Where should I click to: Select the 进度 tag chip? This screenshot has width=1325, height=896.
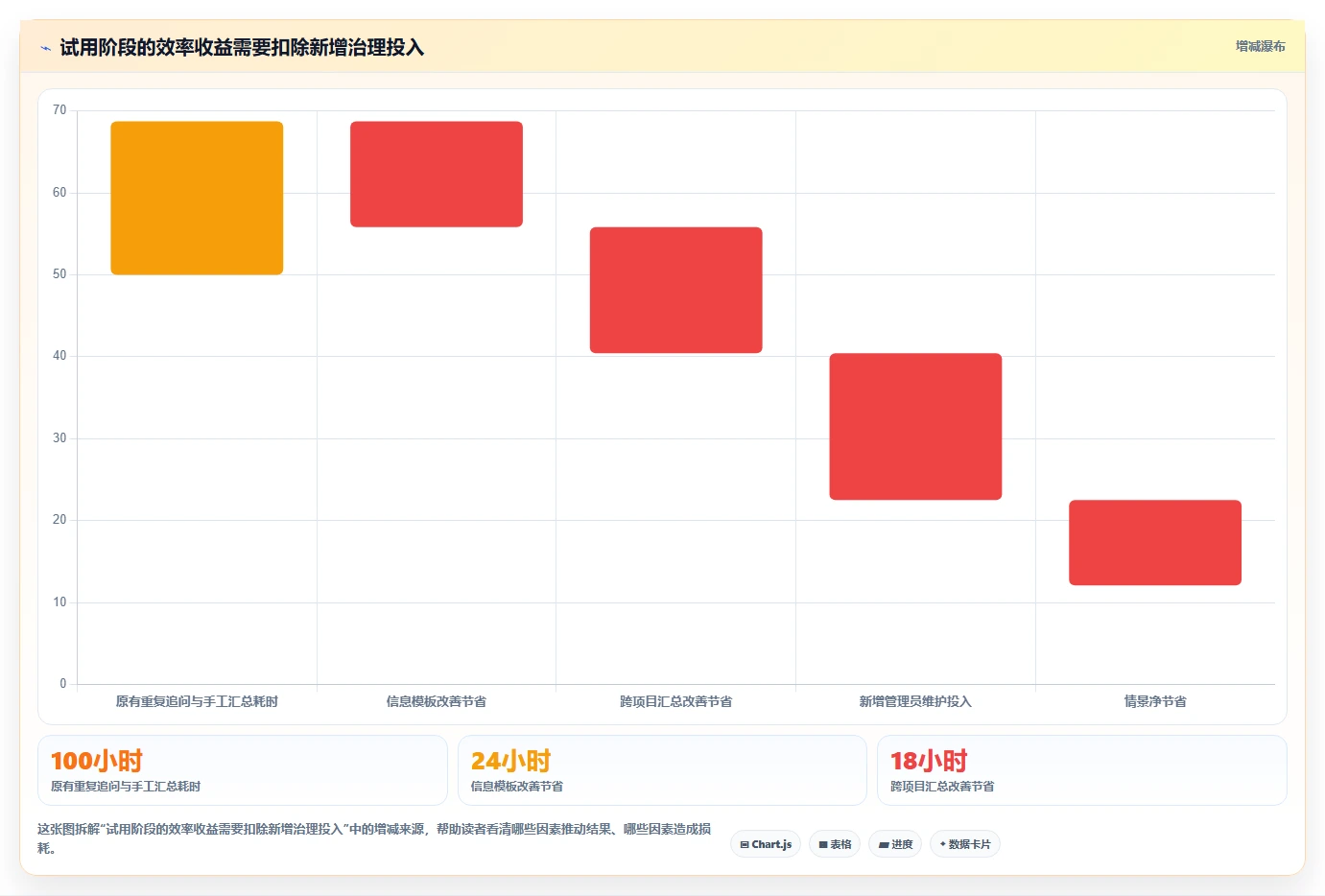coord(895,844)
